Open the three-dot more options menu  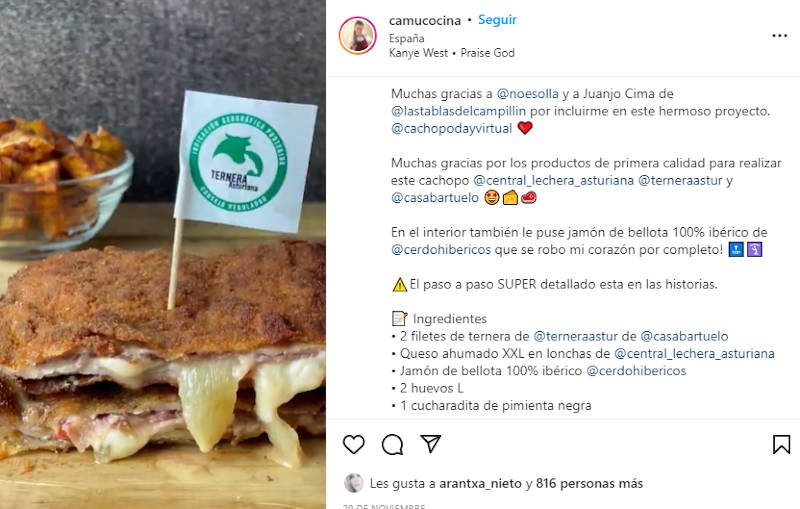[x=780, y=36]
